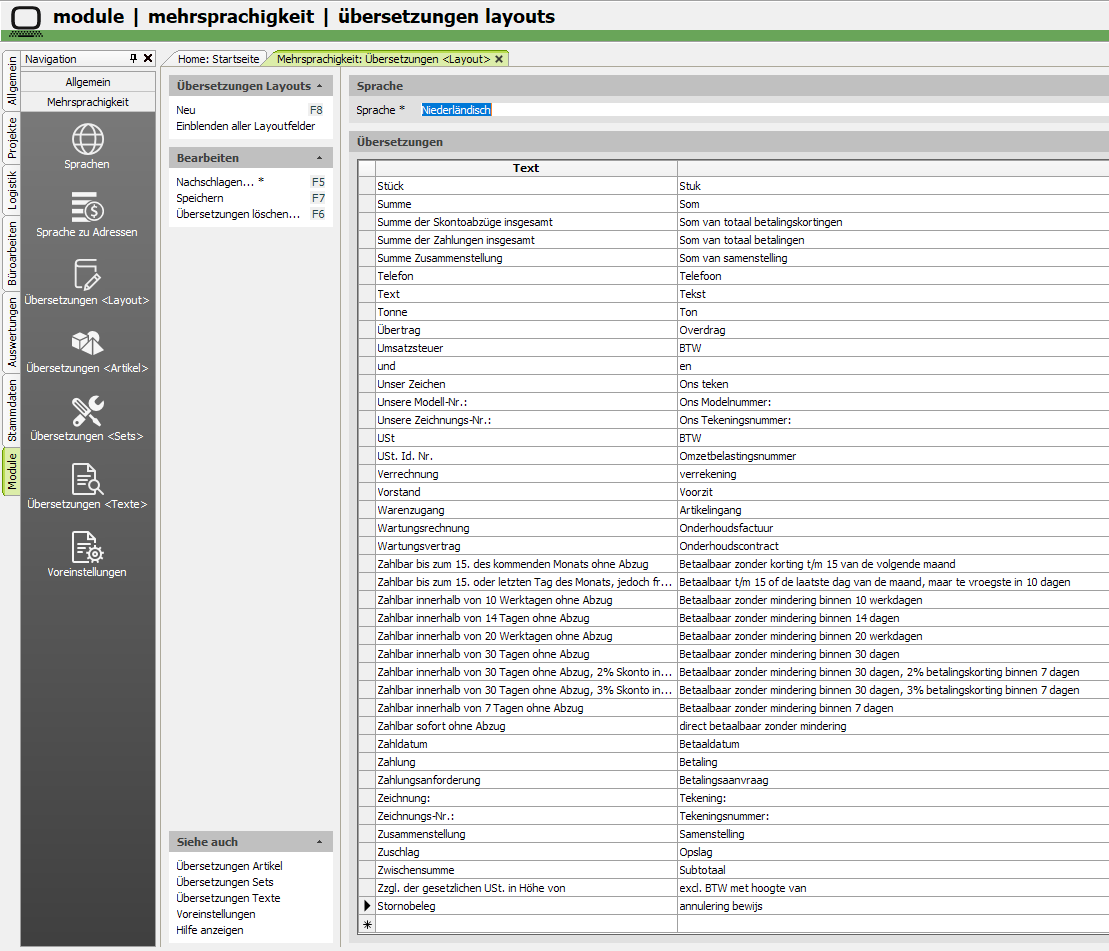Select the new-row asterisk marker
This screenshot has height=951, width=1109.
(367, 924)
